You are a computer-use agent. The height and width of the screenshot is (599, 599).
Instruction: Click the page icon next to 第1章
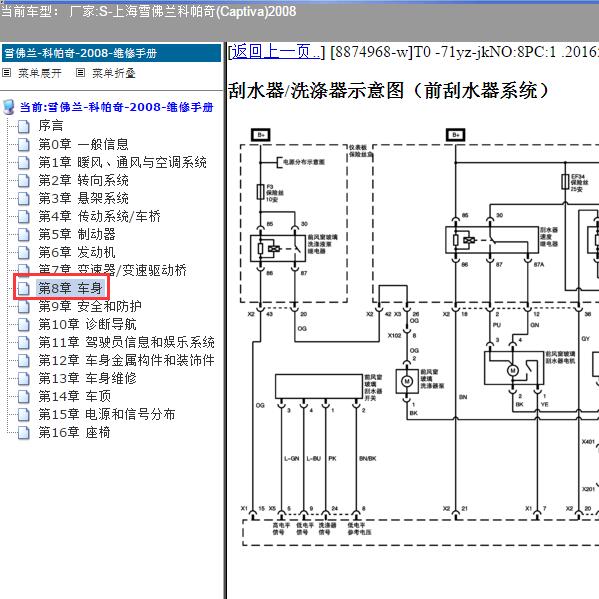[24, 163]
